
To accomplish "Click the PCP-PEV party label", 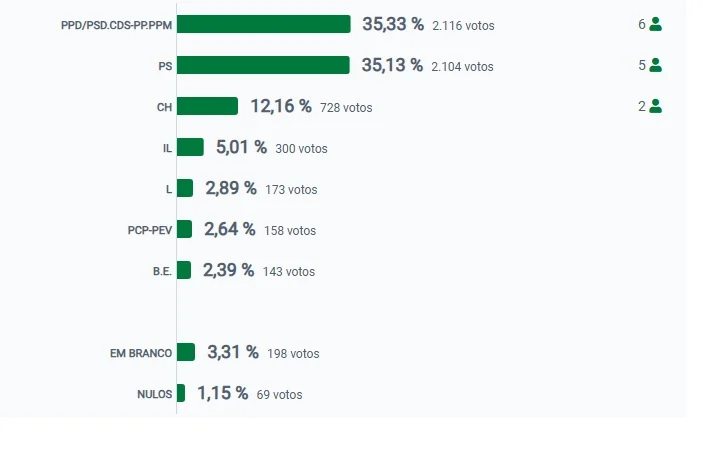I will point(150,230).
